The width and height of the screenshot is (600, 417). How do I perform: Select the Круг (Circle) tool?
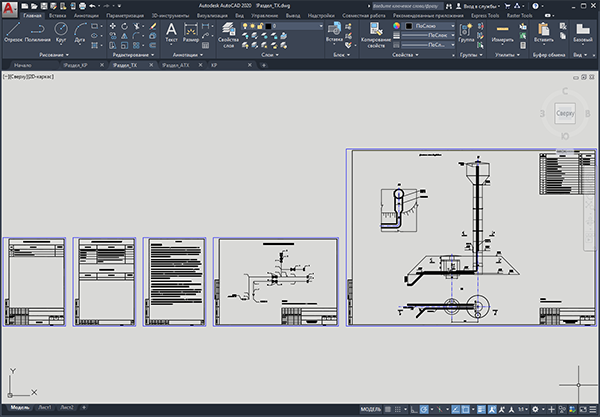coord(61,32)
